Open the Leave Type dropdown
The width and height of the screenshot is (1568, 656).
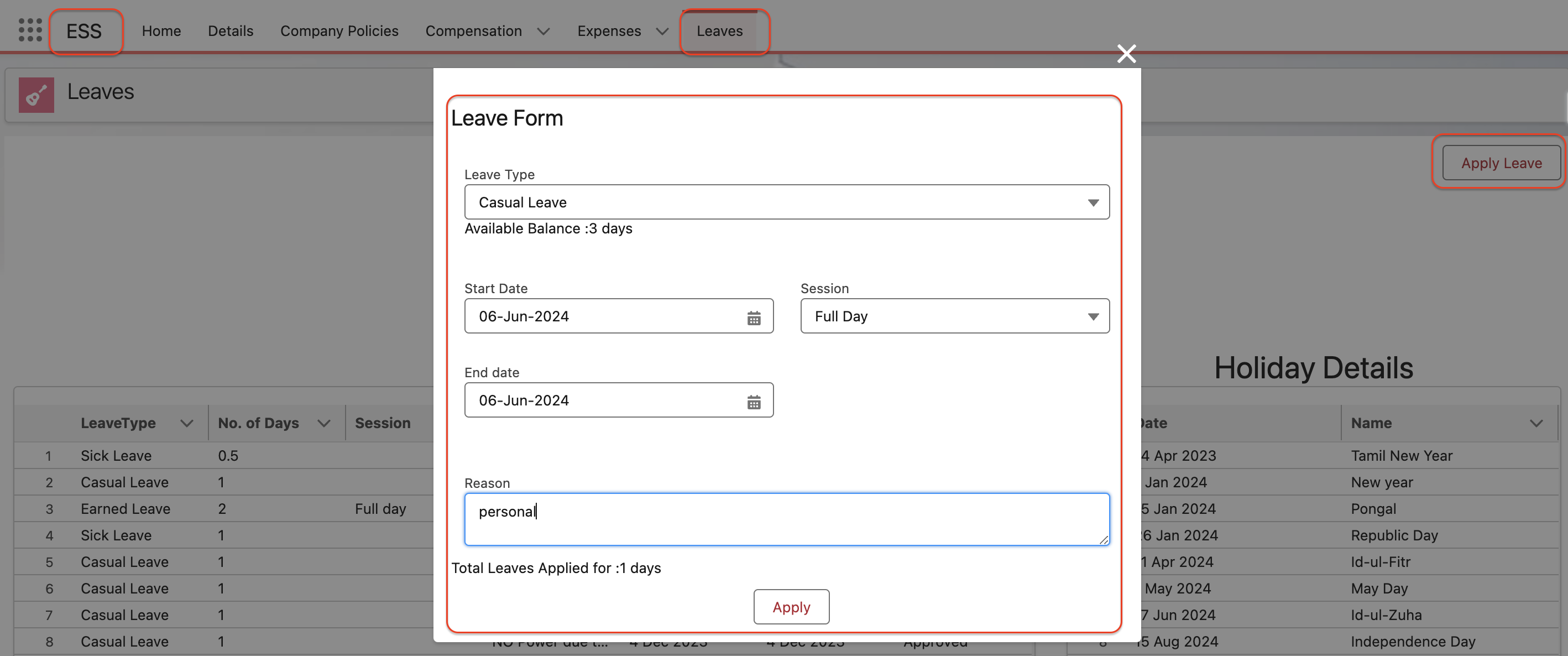tap(786, 202)
